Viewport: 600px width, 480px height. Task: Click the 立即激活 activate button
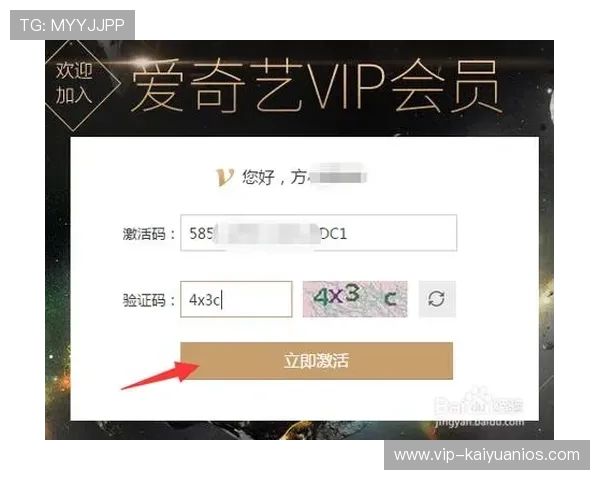(316, 361)
